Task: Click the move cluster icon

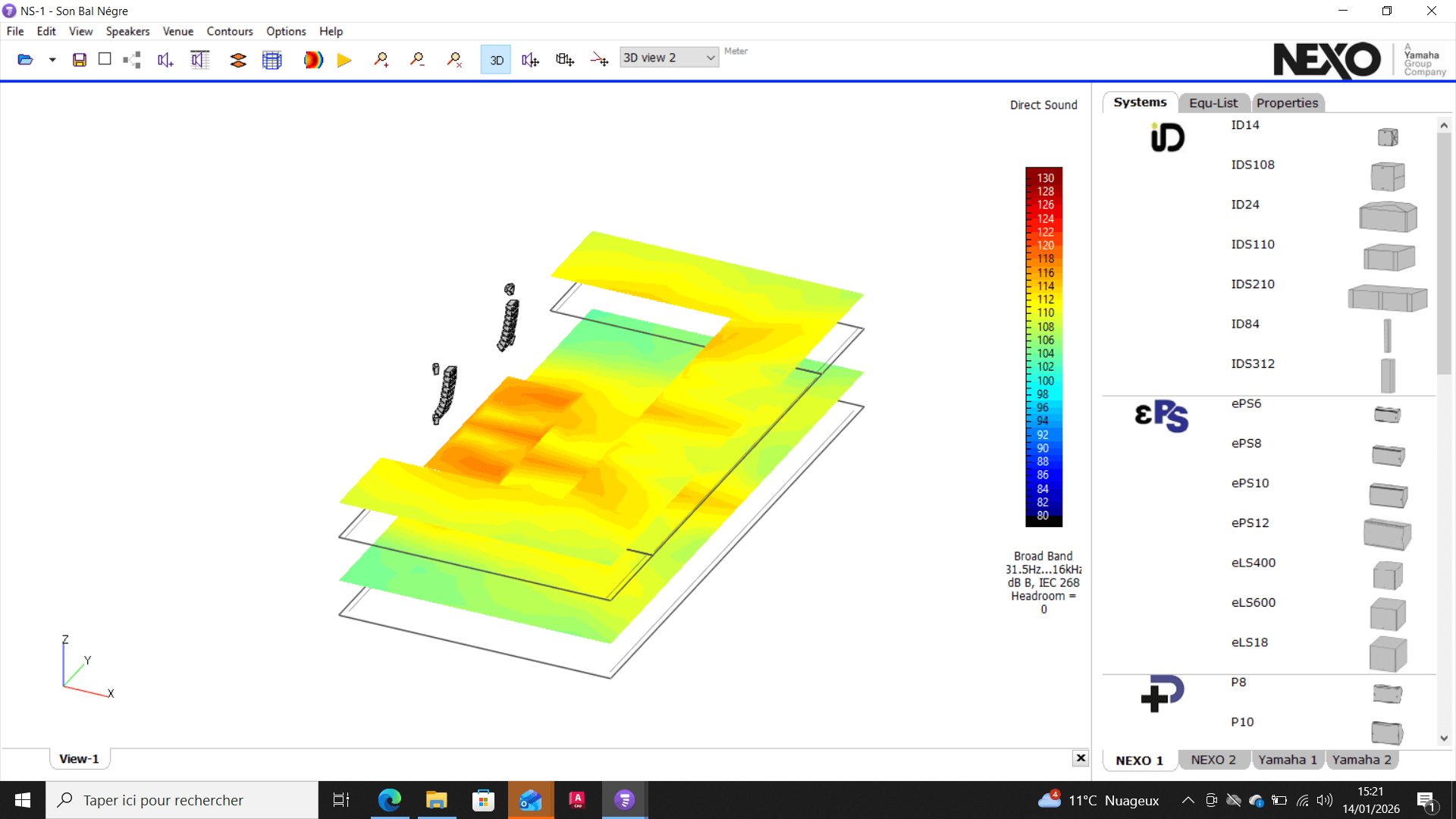Action: pos(565,59)
